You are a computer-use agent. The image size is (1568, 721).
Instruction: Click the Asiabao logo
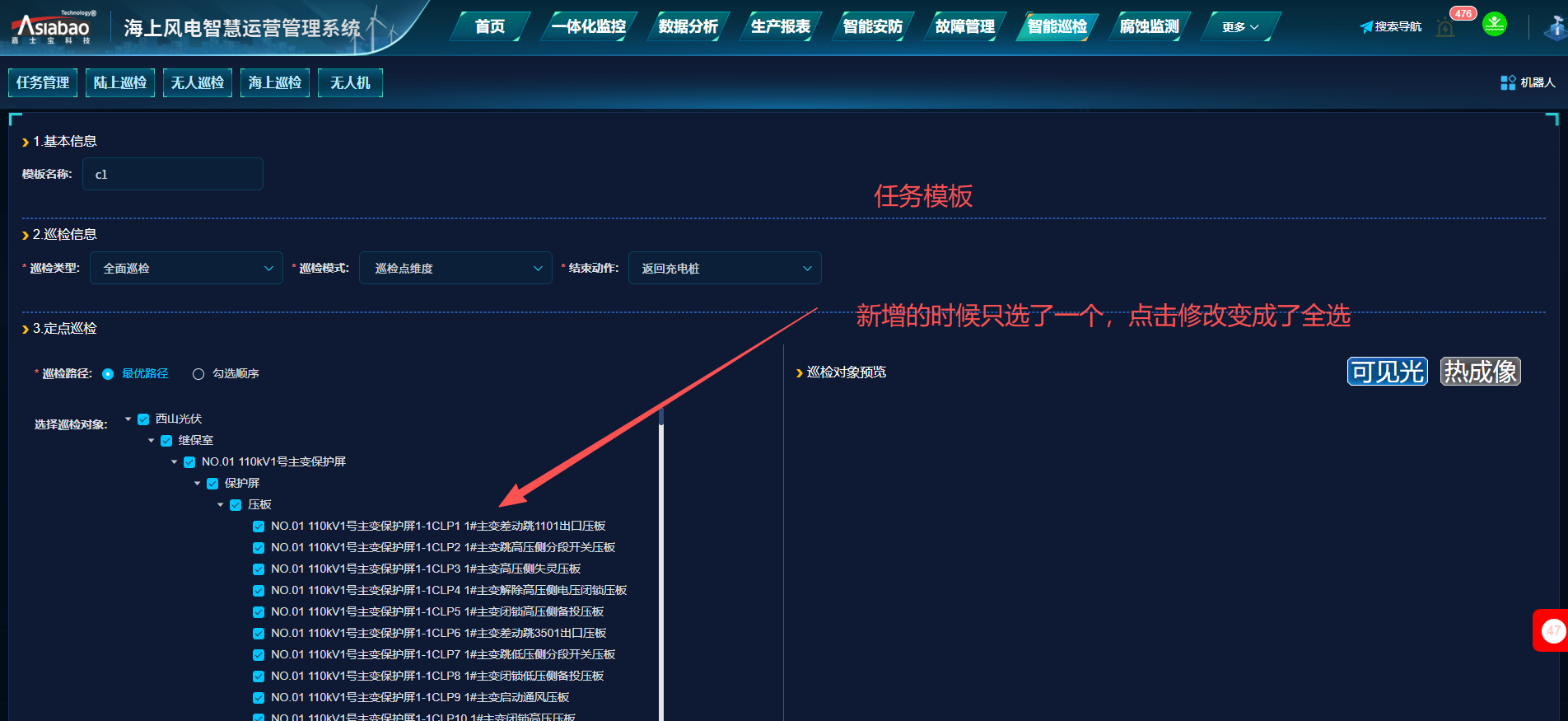click(x=51, y=28)
